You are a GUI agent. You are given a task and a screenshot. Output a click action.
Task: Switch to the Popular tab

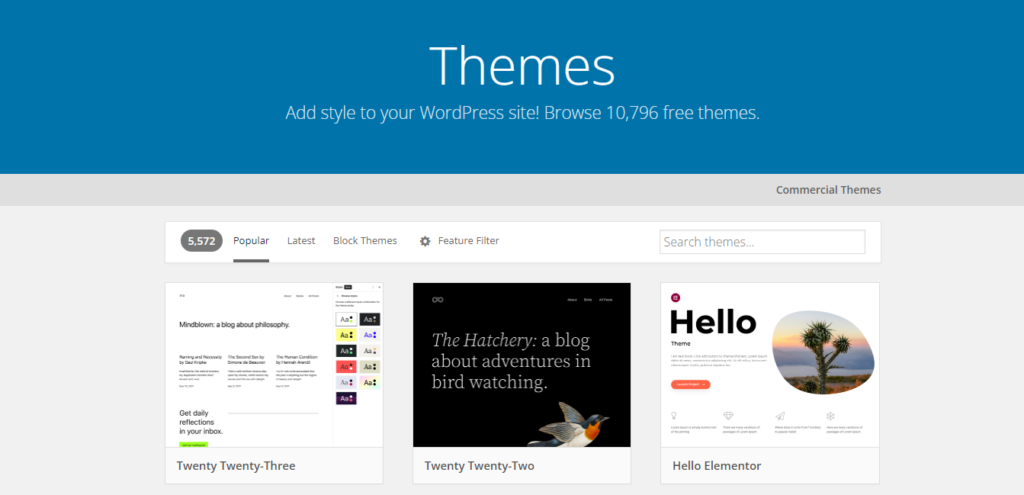point(251,241)
